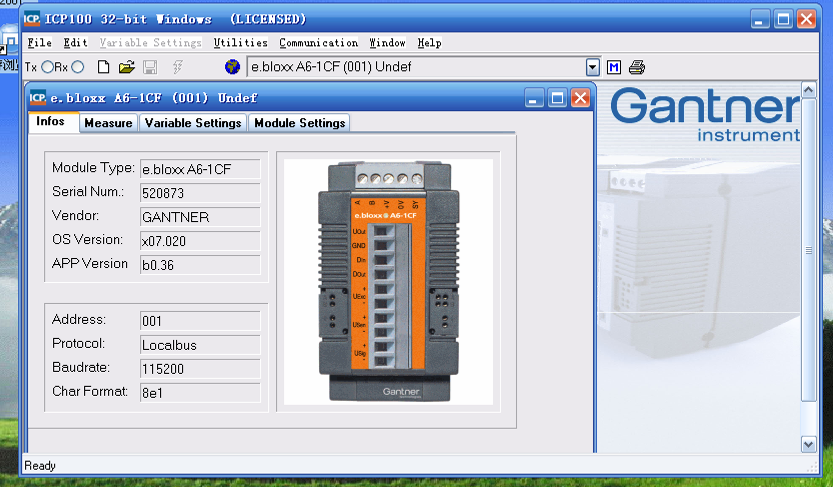Open the Utilities menu
The height and width of the screenshot is (487, 833).
pos(241,42)
